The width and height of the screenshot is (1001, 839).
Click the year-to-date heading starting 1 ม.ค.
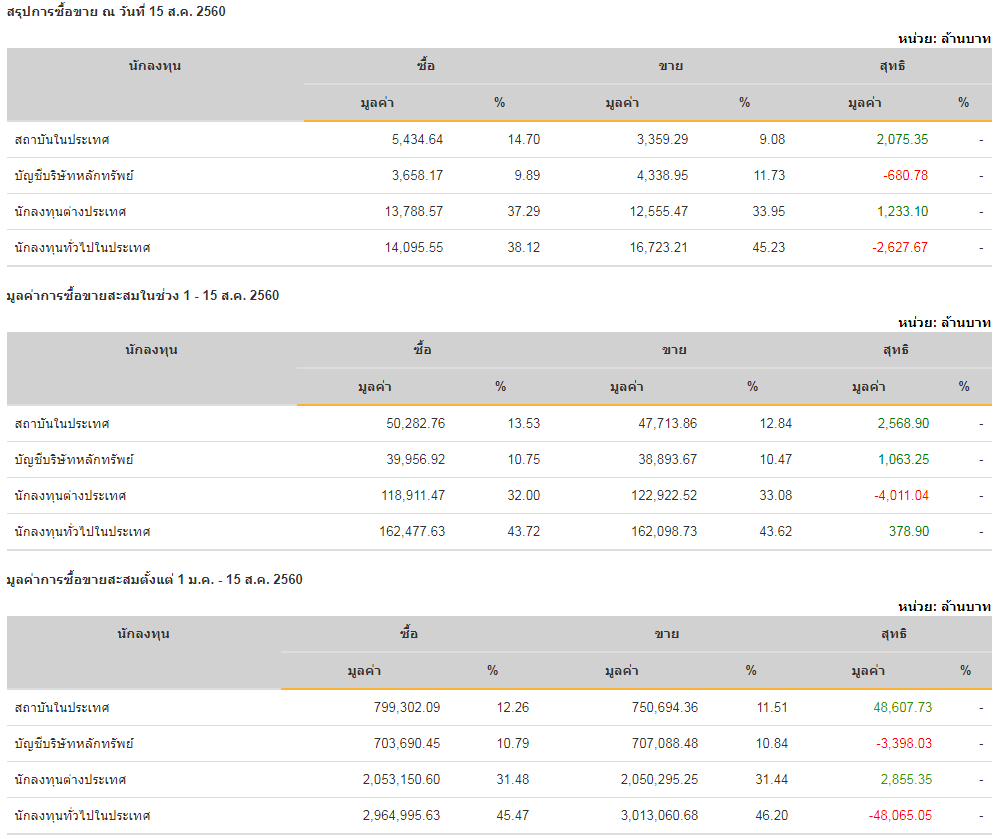tap(154, 579)
